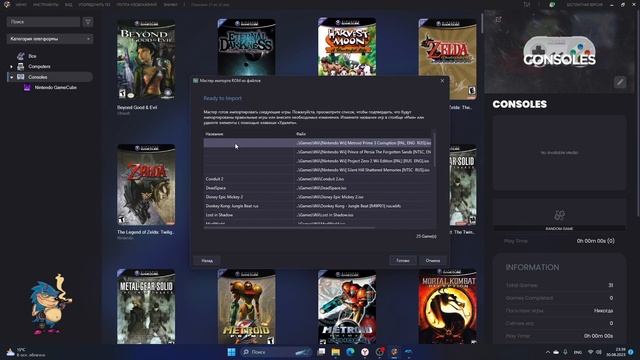Open the platform category dropdown
Image resolution: width=640 pixels, height=360 pixels.
(50, 39)
